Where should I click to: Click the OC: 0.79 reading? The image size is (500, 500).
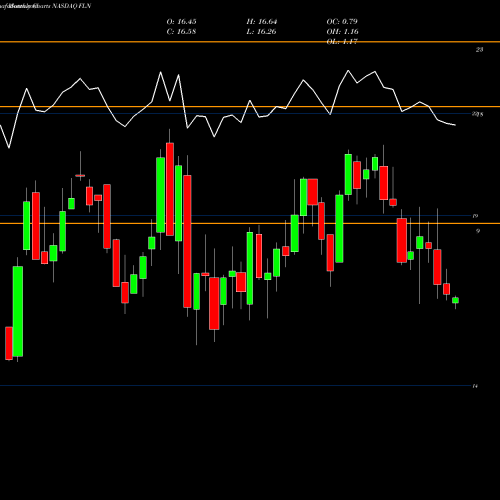click(x=342, y=22)
